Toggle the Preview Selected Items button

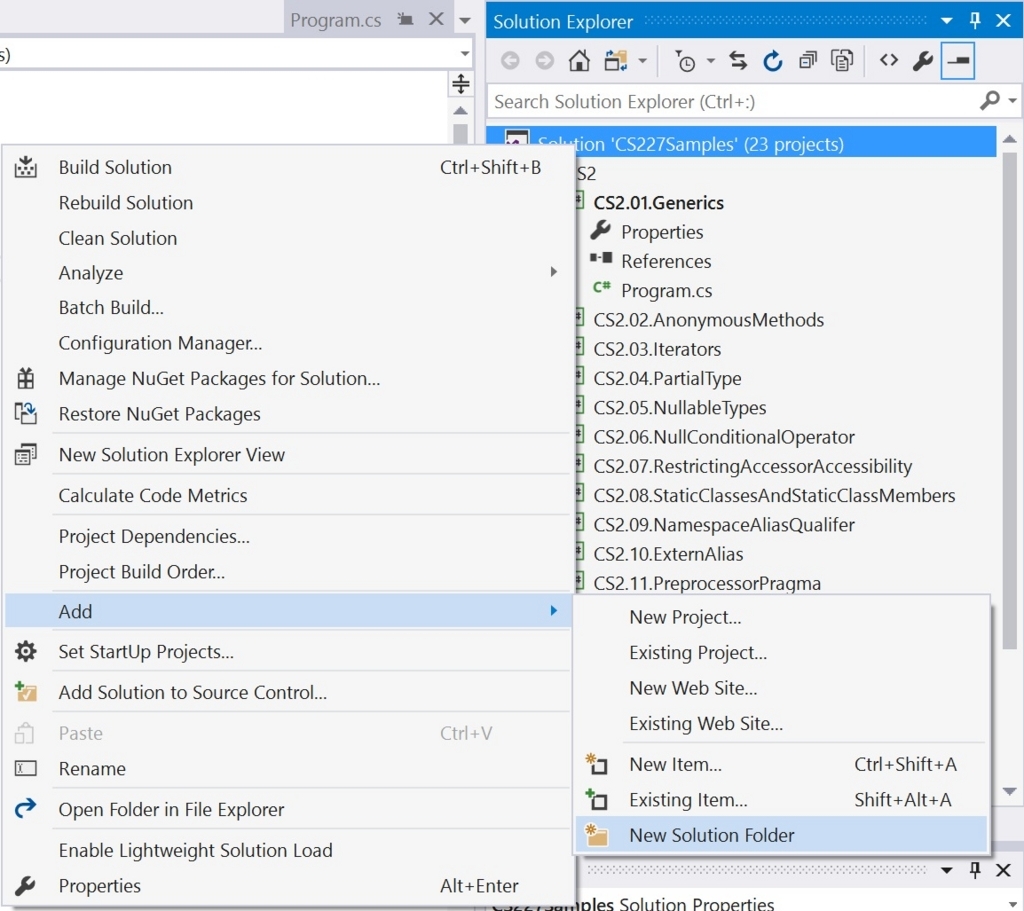point(958,61)
